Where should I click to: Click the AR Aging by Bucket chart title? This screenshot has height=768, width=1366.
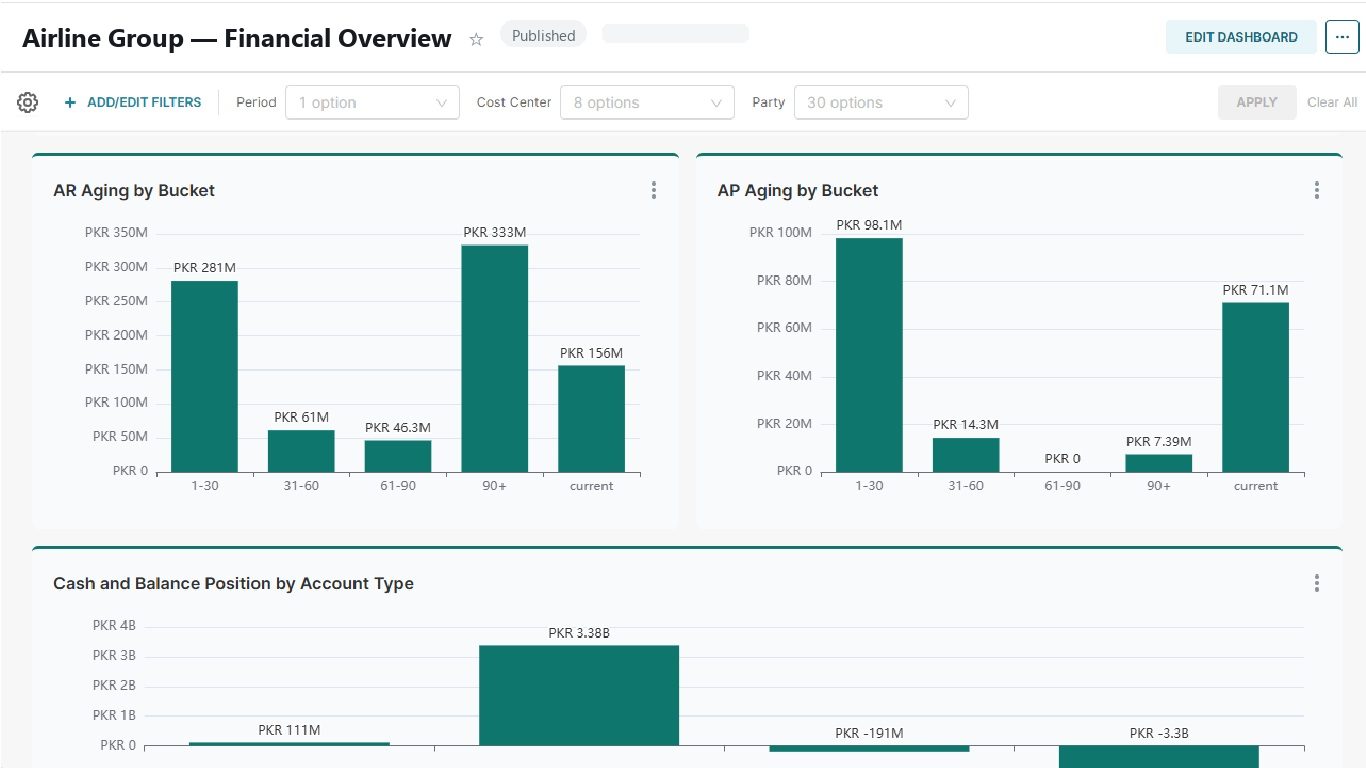coord(134,190)
